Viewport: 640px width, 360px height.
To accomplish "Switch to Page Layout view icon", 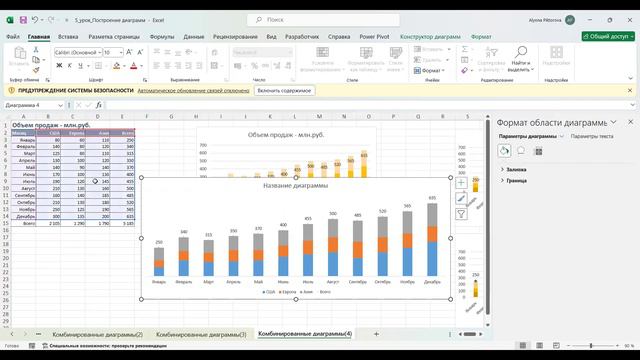I will pos(540,346).
